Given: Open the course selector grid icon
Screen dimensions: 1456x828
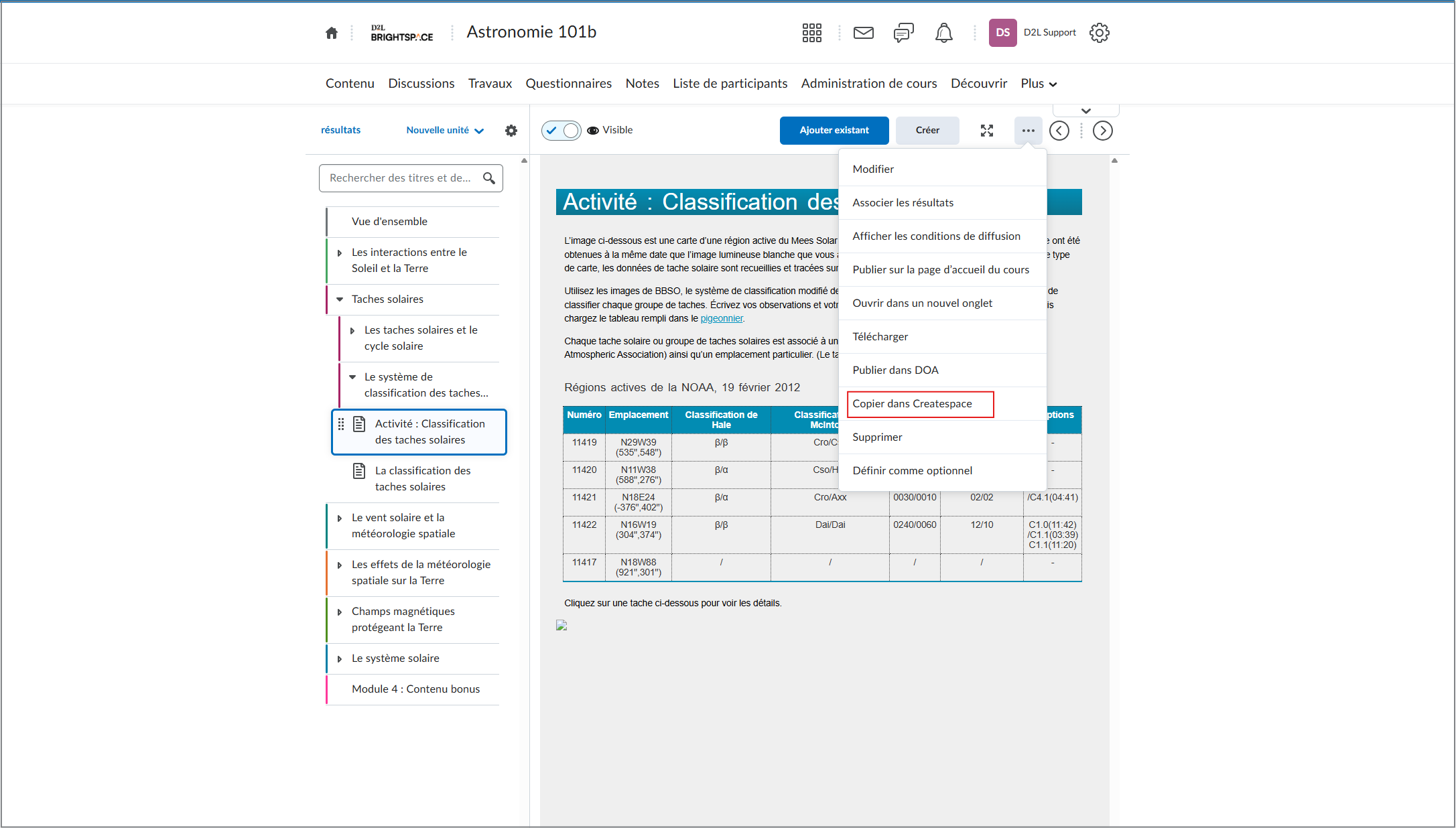Looking at the screenshot, I should (811, 33).
